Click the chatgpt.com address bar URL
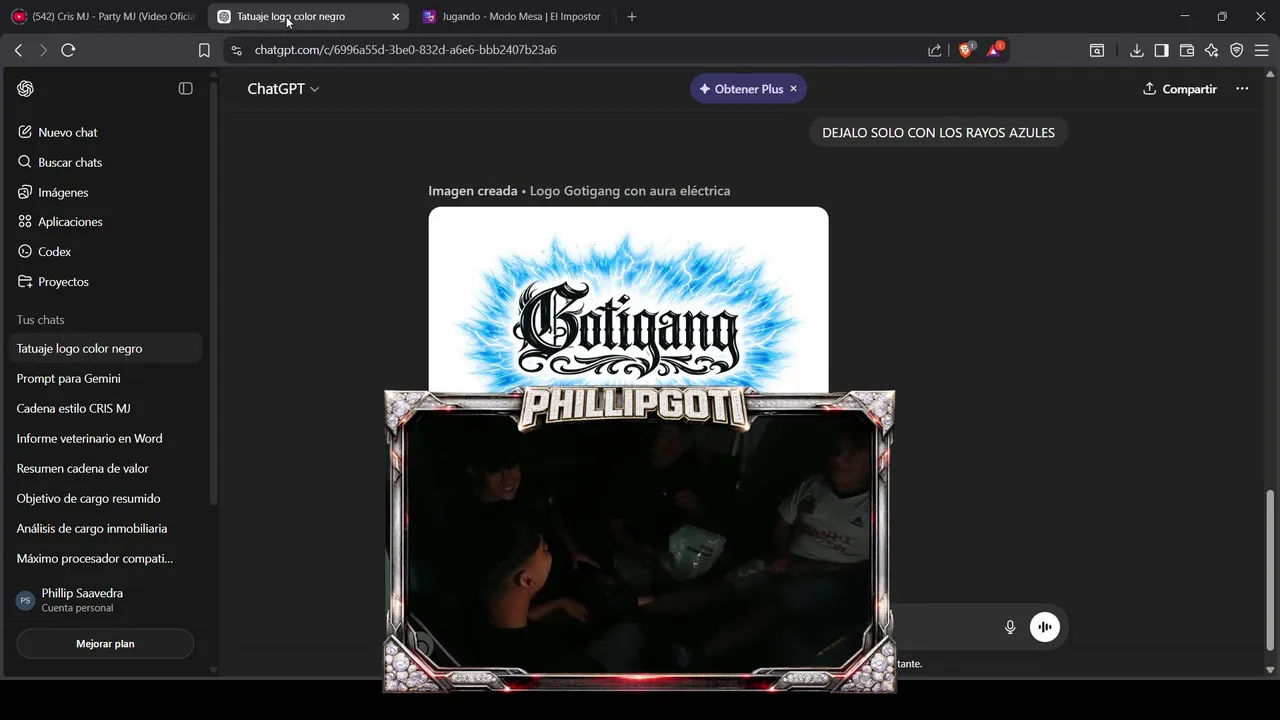This screenshot has height=720, width=1280. (405, 50)
